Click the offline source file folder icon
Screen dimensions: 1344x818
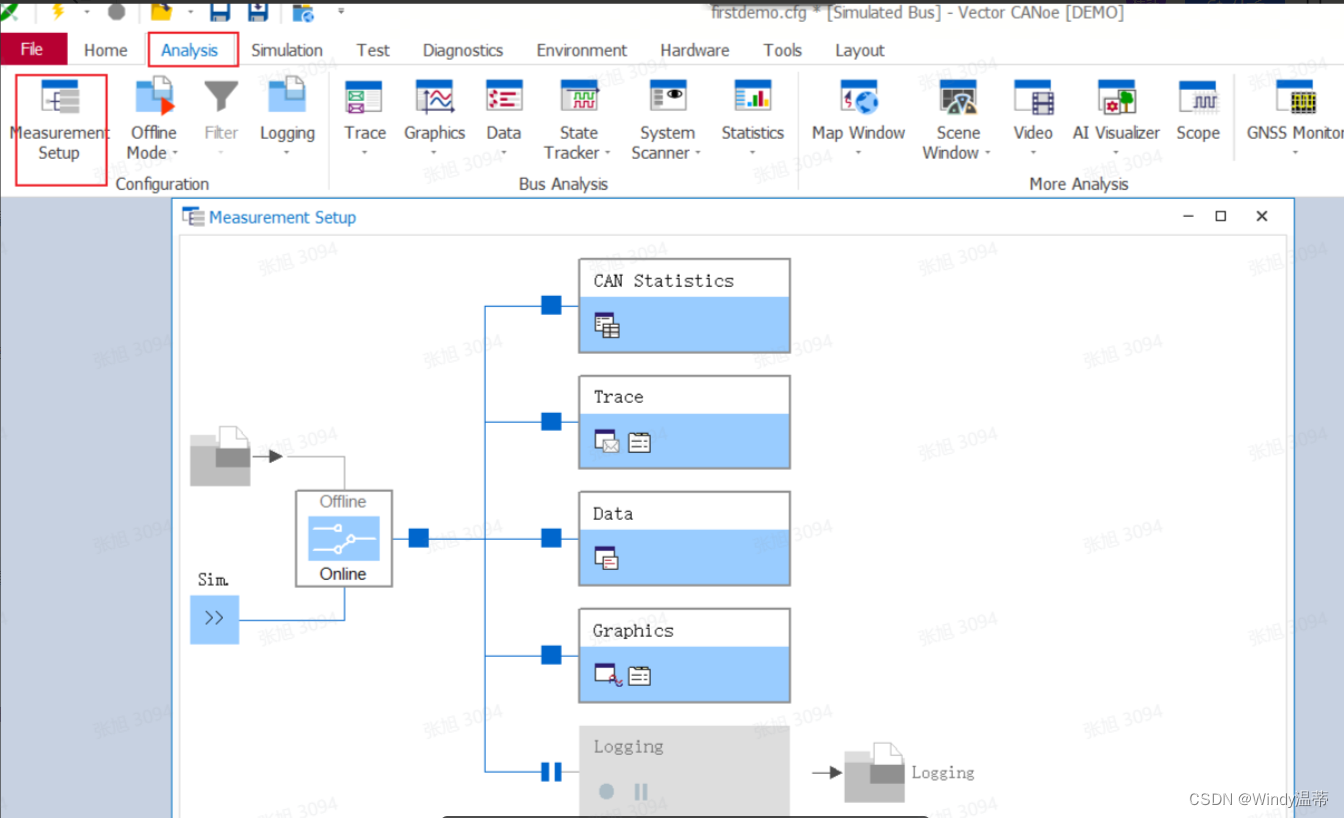tap(220, 456)
